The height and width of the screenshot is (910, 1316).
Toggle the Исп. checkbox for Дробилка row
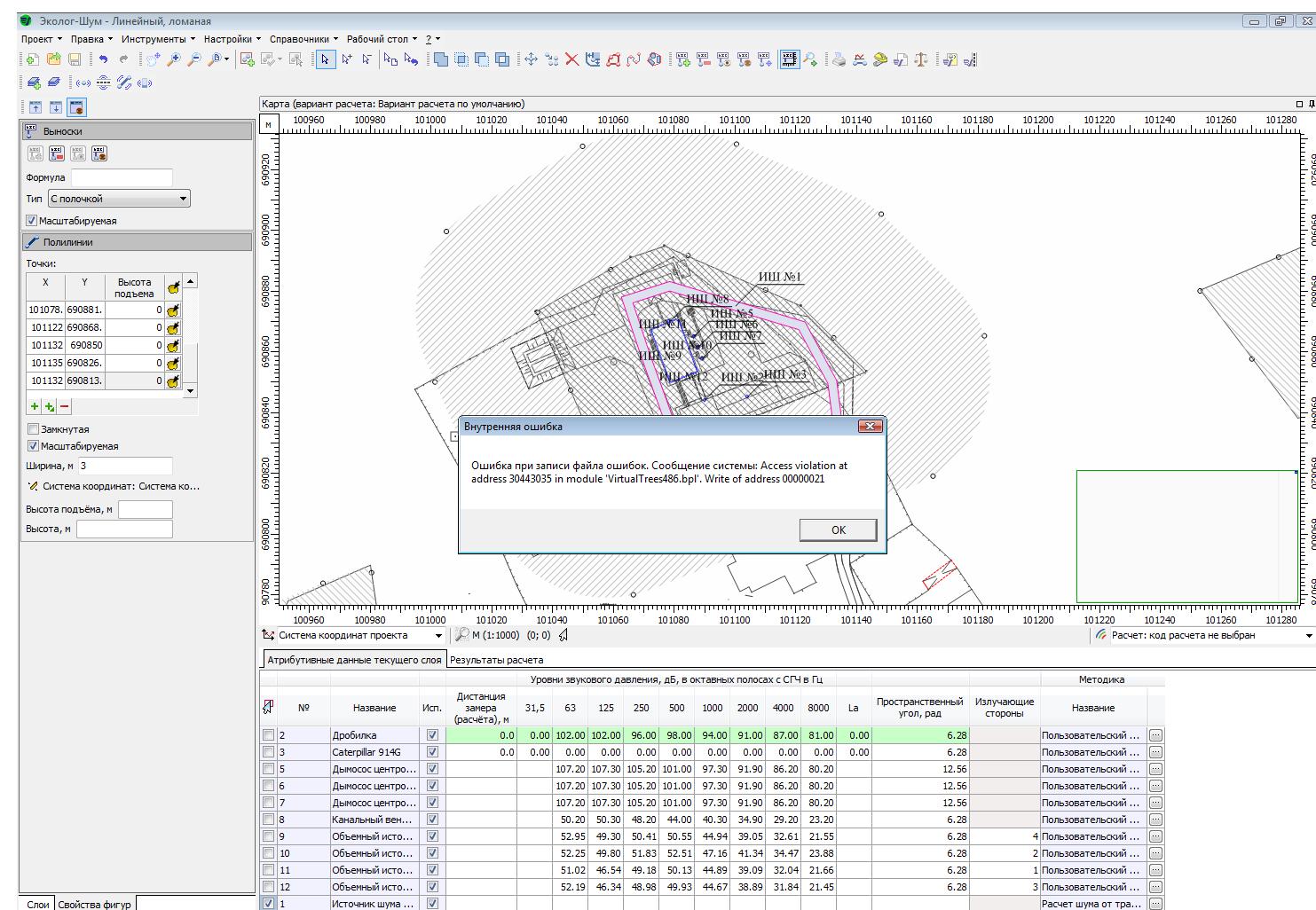point(432,735)
